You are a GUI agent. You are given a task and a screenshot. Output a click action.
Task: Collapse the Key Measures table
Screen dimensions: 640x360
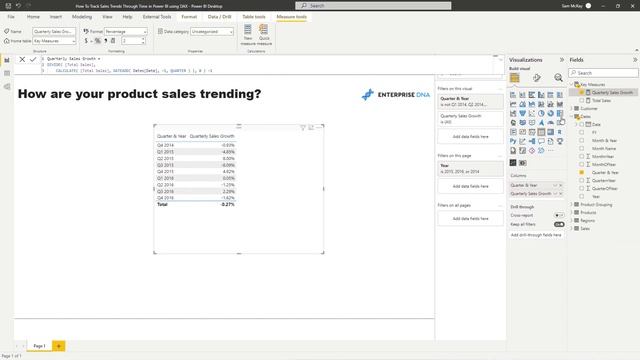tap(572, 84)
